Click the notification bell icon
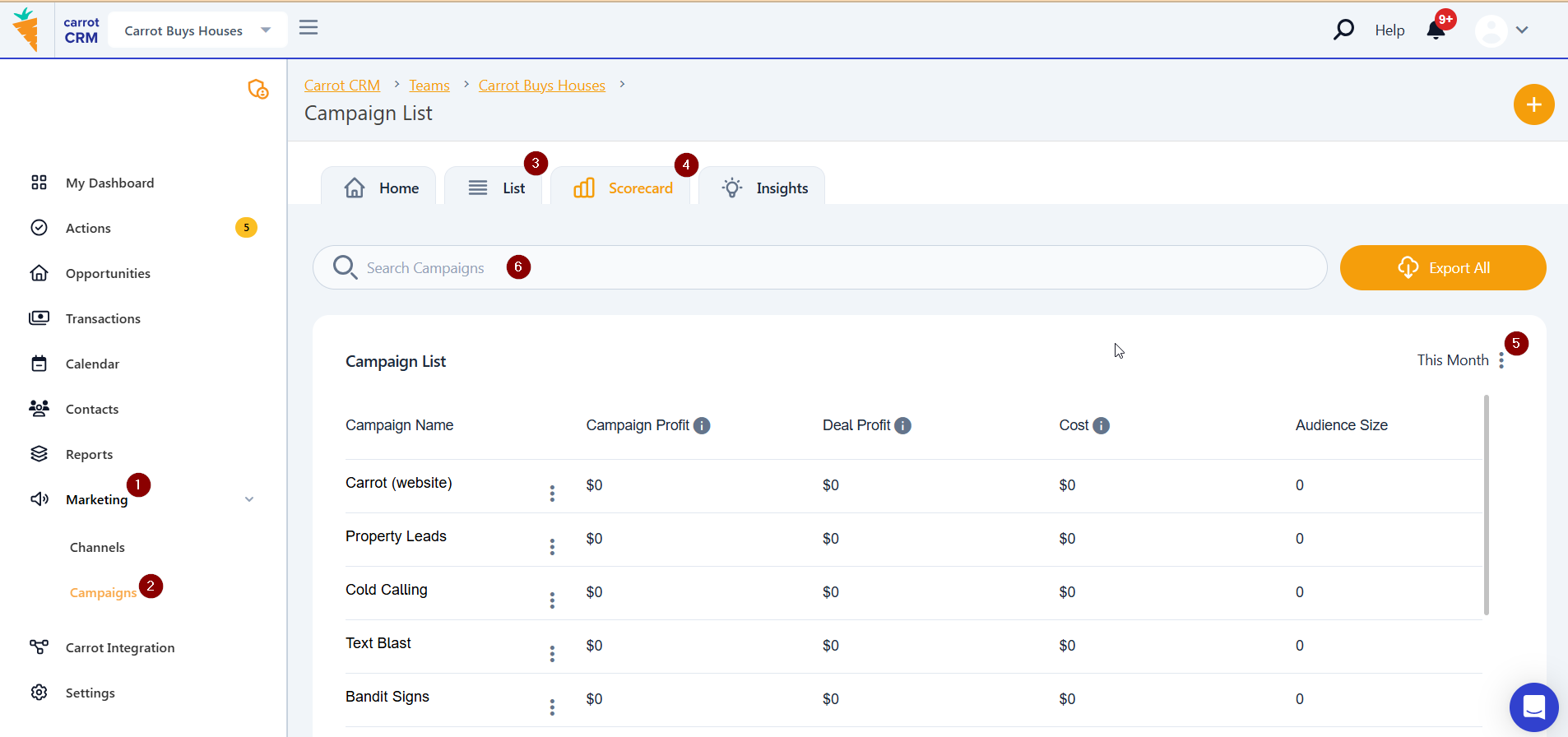1568x737 pixels. 1436,30
